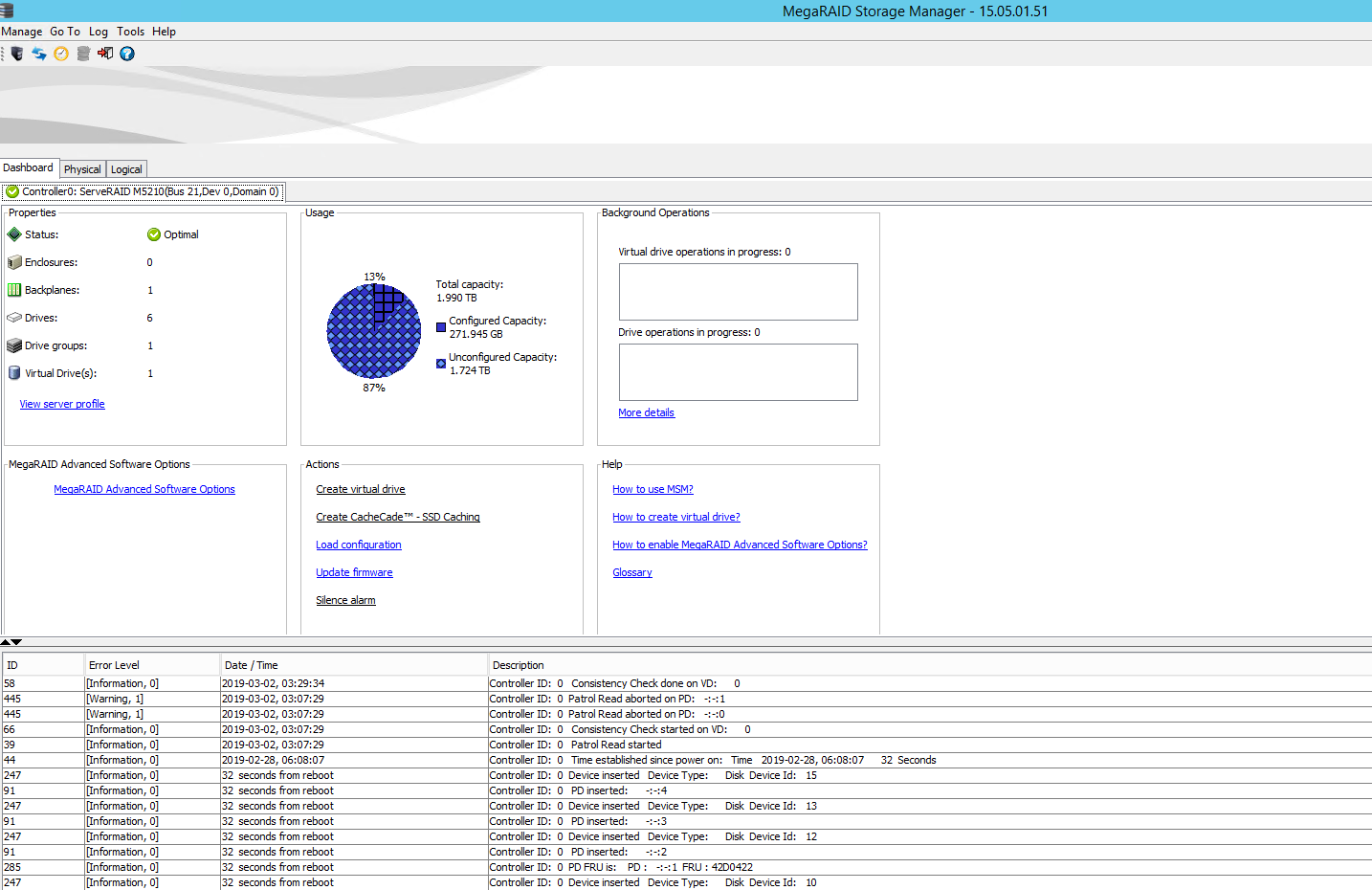This screenshot has height=890, width=1372.
Task: Open help via the blue question mark icon
Action: click(x=127, y=54)
